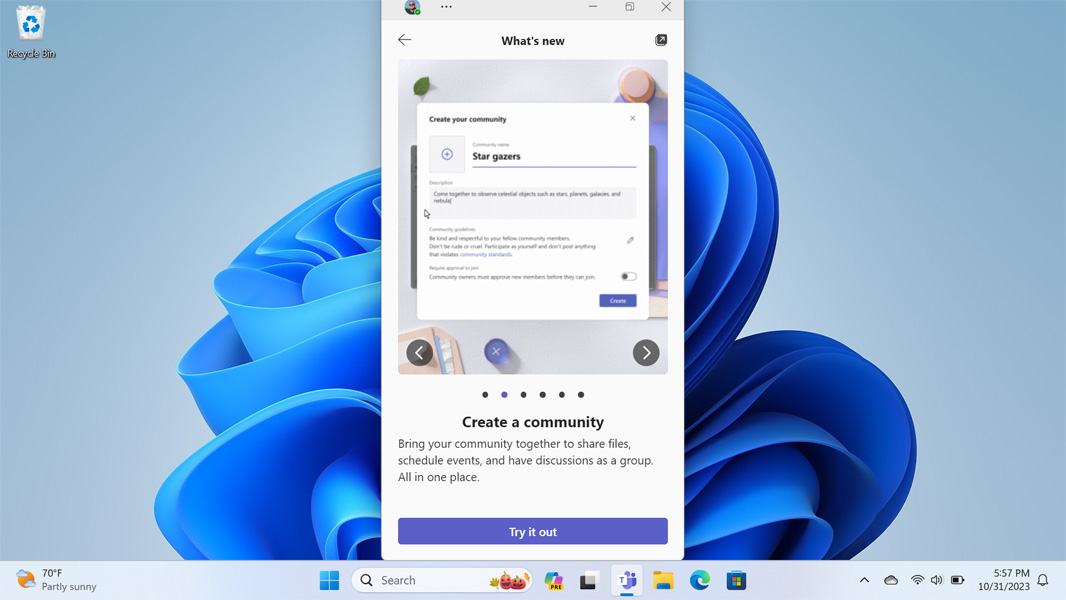Select the last carousel page dot
The width and height of the screenshot is (1066, 600).
(581, 395)
